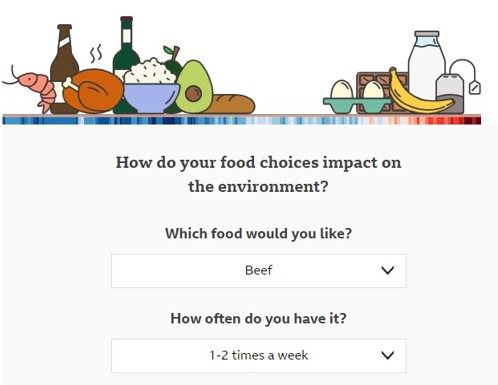Viewport: 498px width, 385px height.
Task: Click the eggs in carton illustration
Action: click(356, 97)
